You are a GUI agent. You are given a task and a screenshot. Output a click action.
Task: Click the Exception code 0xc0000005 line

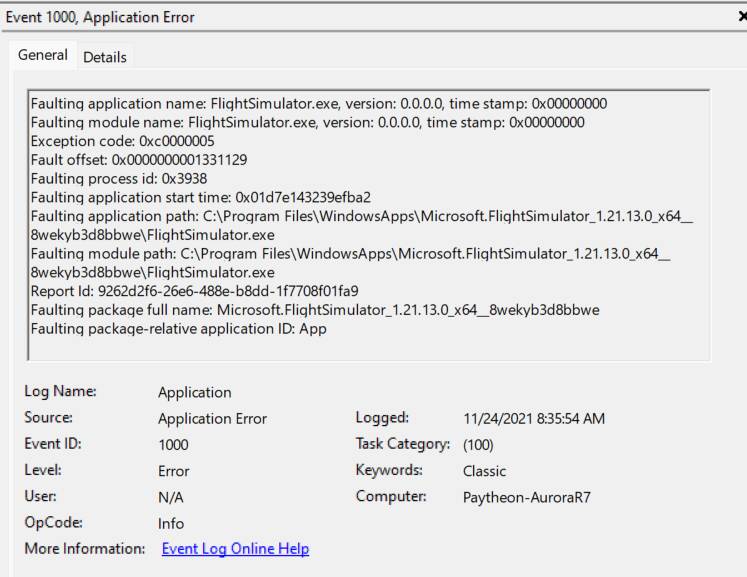[x=122, y=141]
